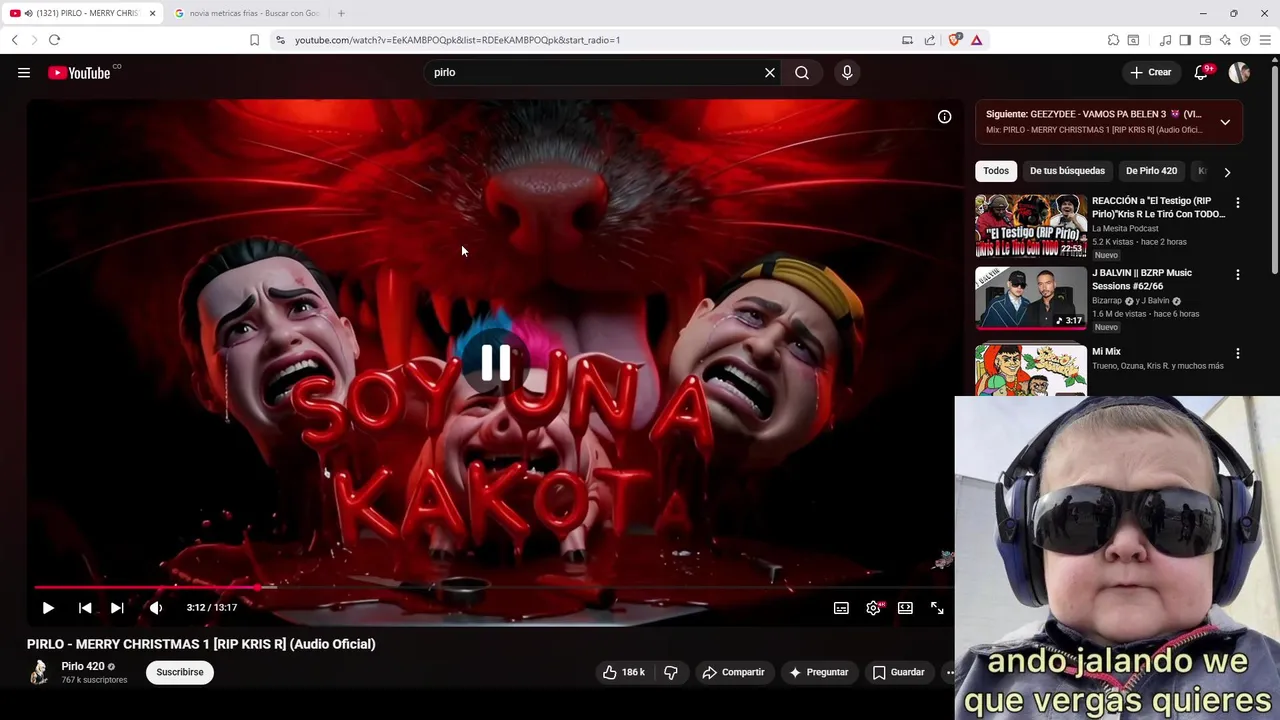Click the magnifier search button
1280x720 pixels.
[x=802, y=72]
